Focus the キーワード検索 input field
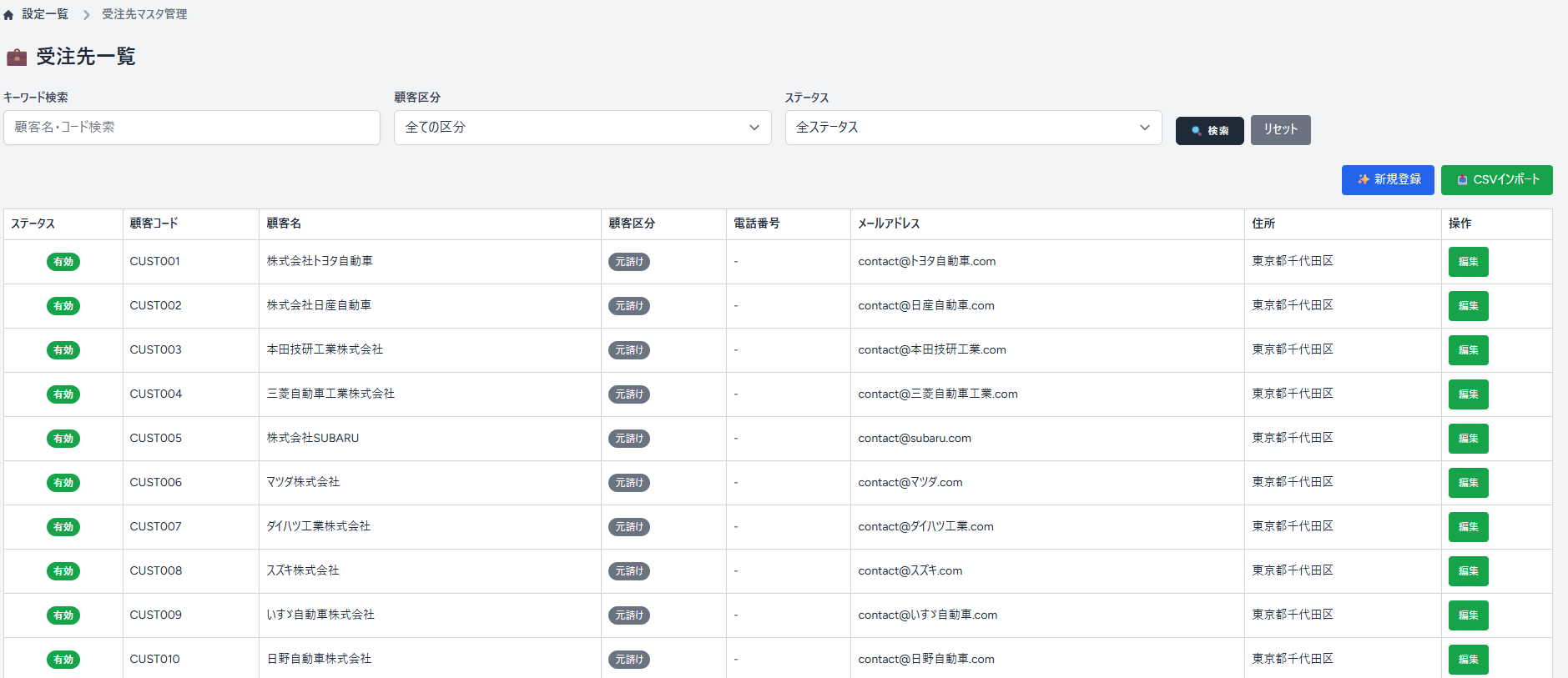The height and width of the screenshot is (678, 1568). [x=192, y=128]
